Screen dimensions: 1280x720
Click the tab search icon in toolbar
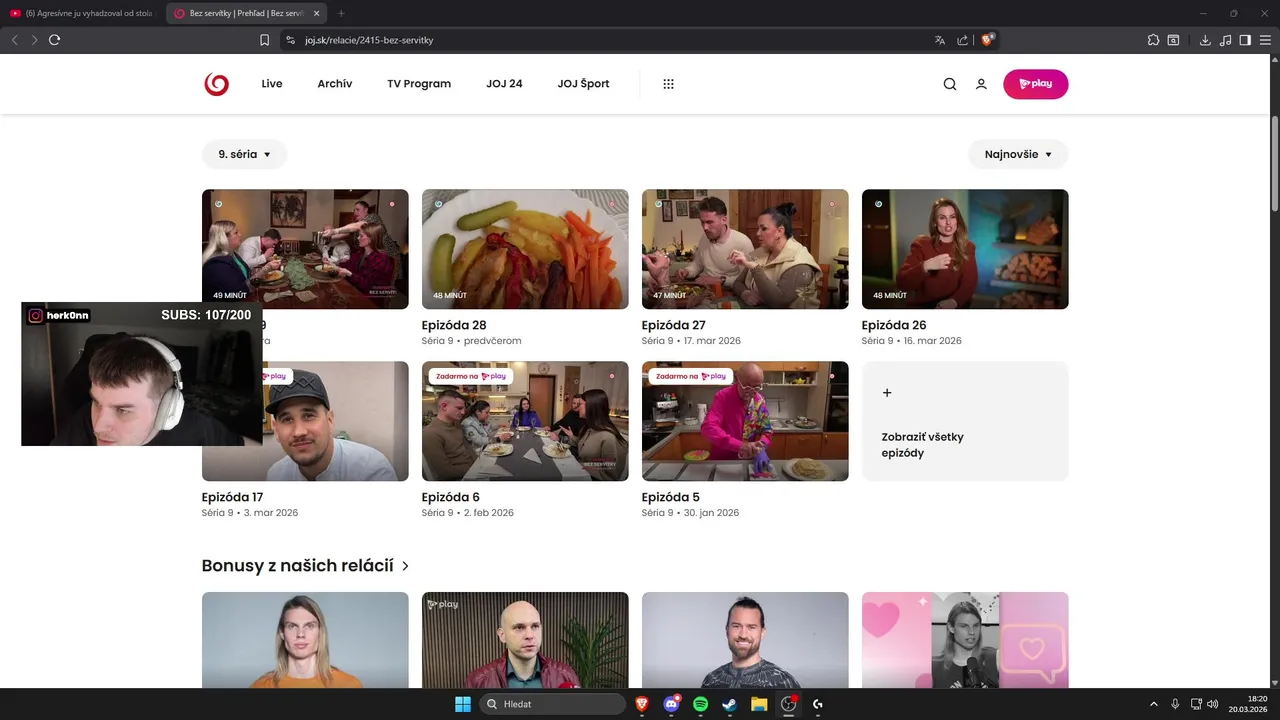click(1173, 40)
